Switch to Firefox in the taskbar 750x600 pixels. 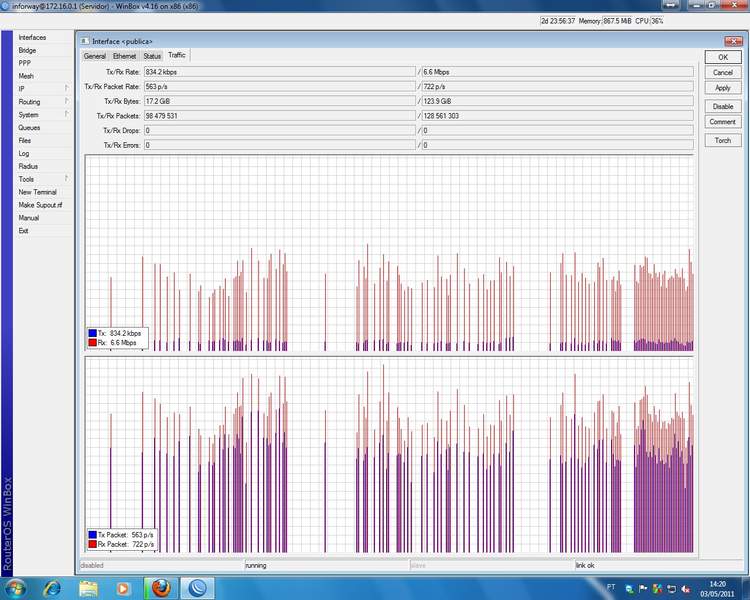[x=158, y=587]
